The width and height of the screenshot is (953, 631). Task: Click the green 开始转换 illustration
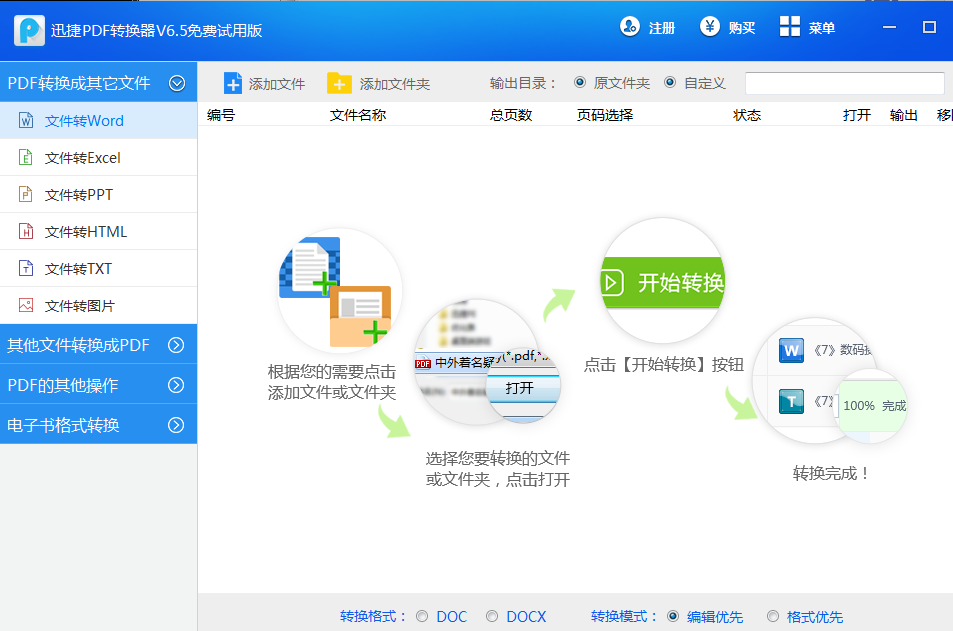pos(662,282)
